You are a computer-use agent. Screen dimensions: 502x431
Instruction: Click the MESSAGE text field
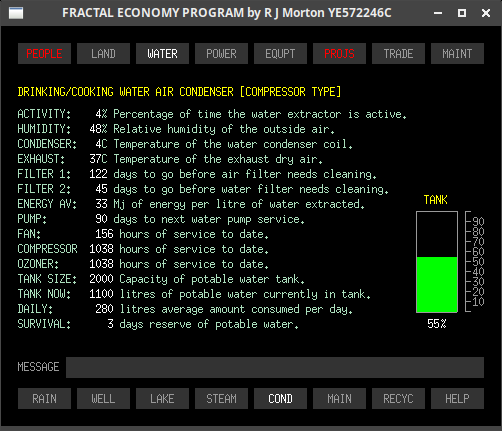pos(275,367)
